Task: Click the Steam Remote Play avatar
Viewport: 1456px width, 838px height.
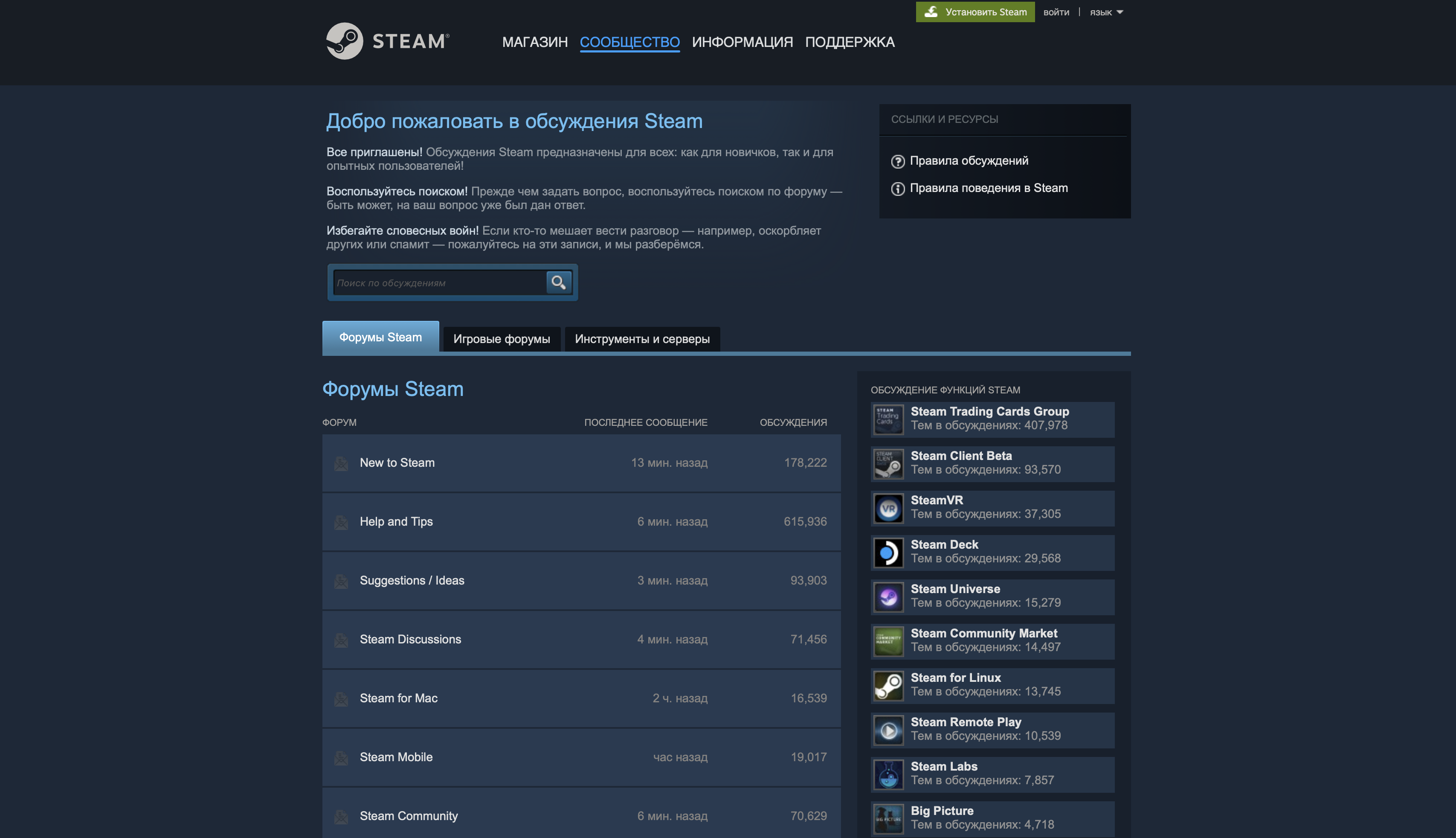Action: [888, 730]
